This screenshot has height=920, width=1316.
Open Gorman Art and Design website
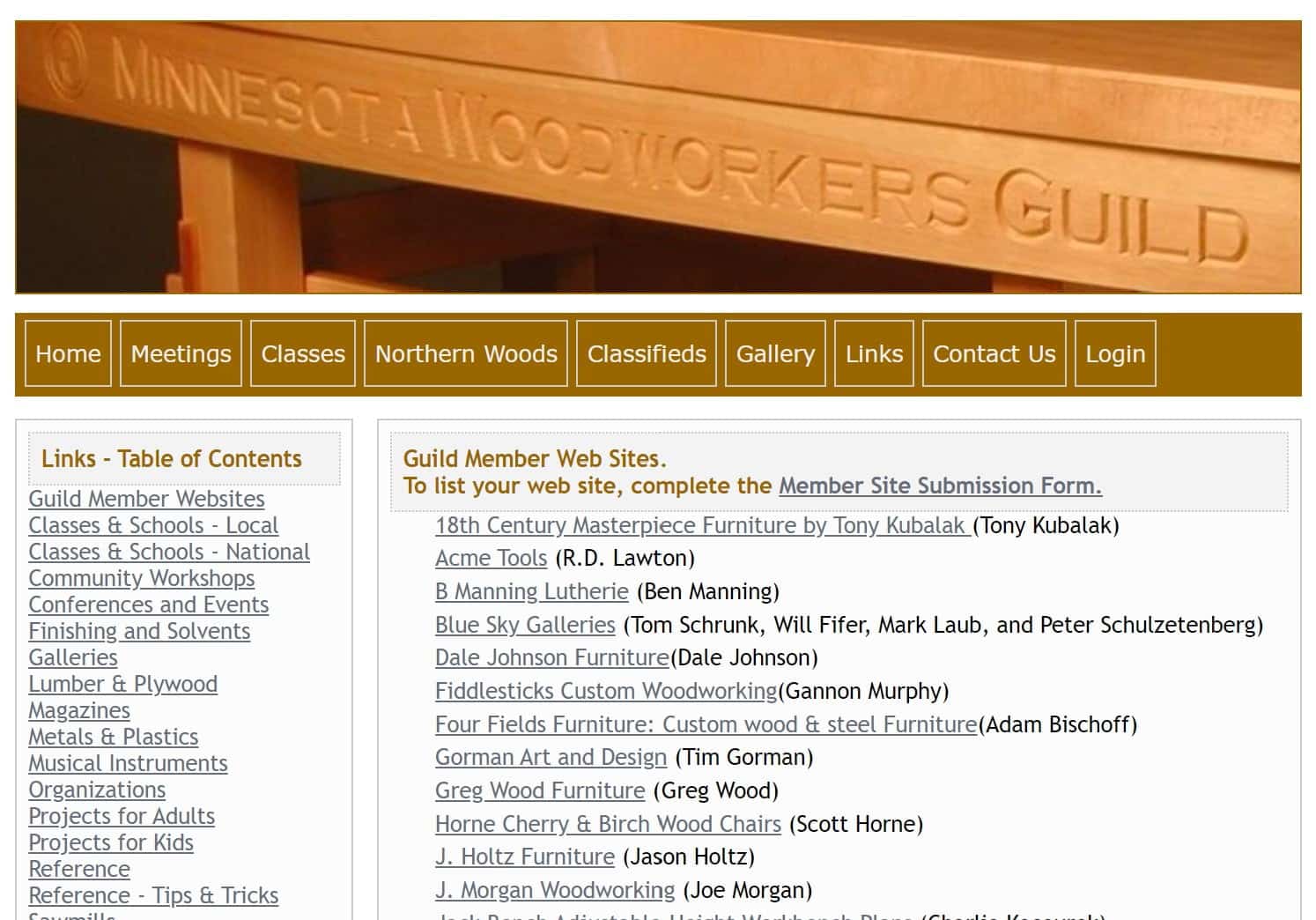coord(550,757)
